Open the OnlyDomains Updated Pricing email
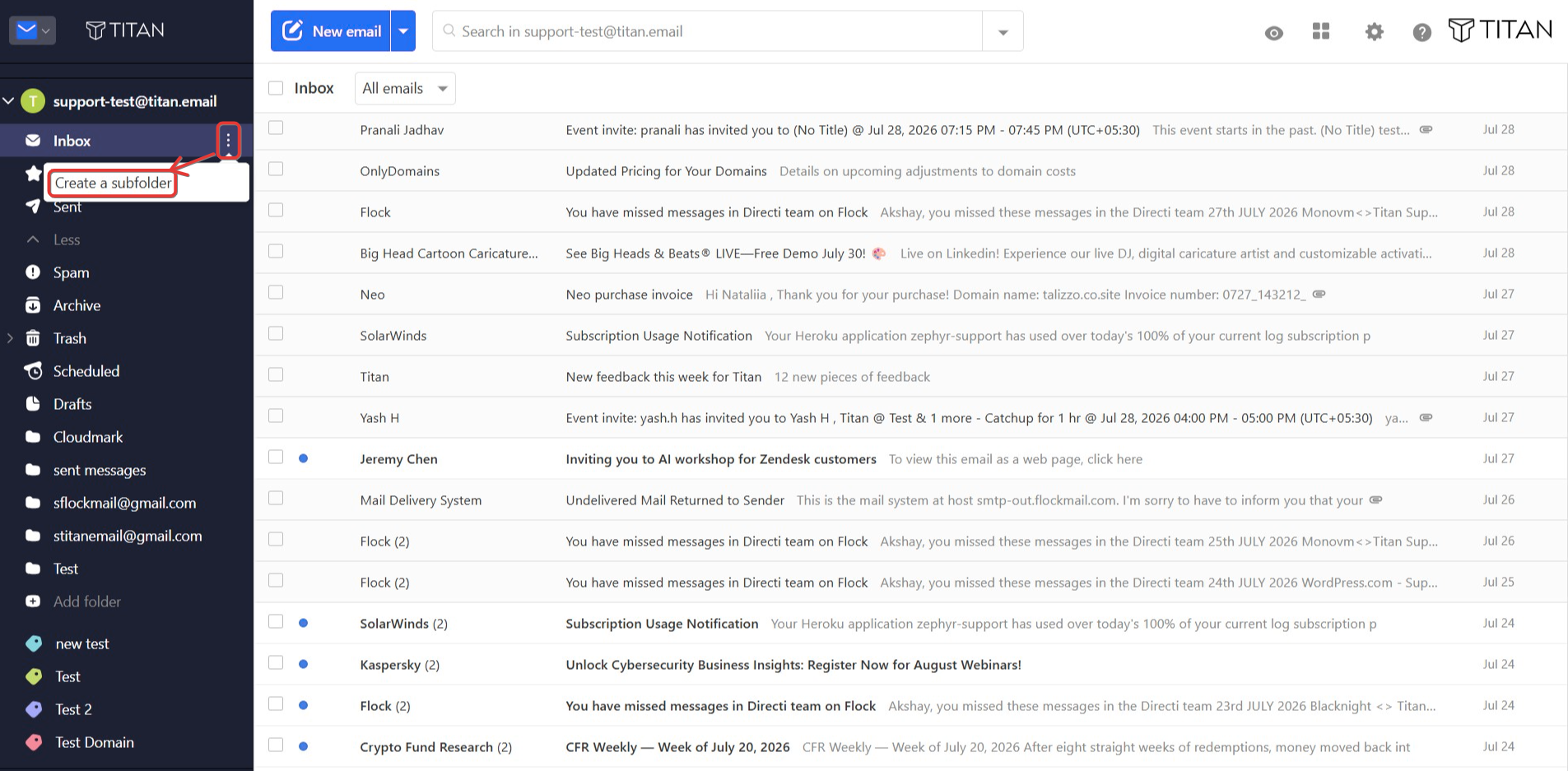The height and width of the screenshot is (771, 1568). (x=910, y=170)
